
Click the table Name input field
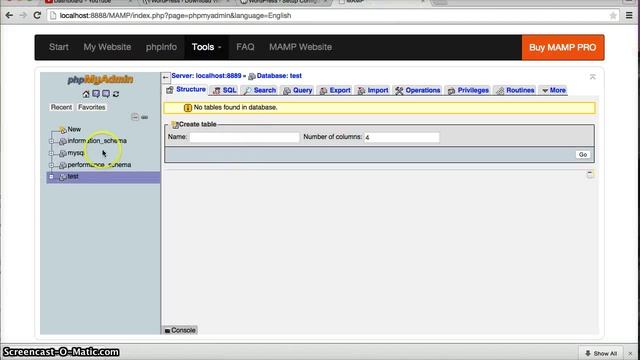pyautogui.click(x=244, y=138)
